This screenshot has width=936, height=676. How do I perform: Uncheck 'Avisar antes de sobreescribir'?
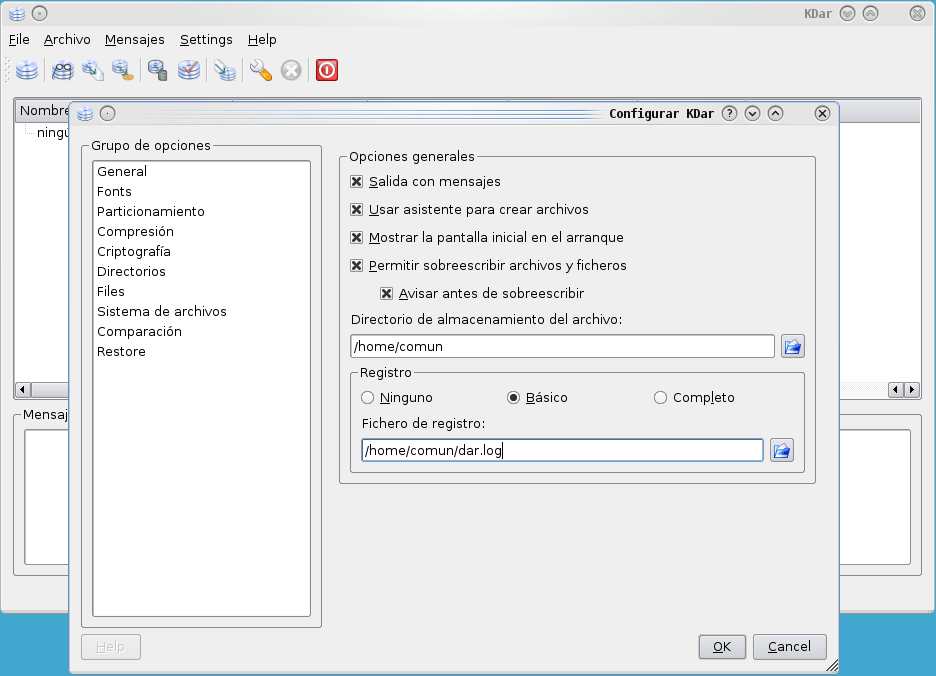(x=387, y=294)
